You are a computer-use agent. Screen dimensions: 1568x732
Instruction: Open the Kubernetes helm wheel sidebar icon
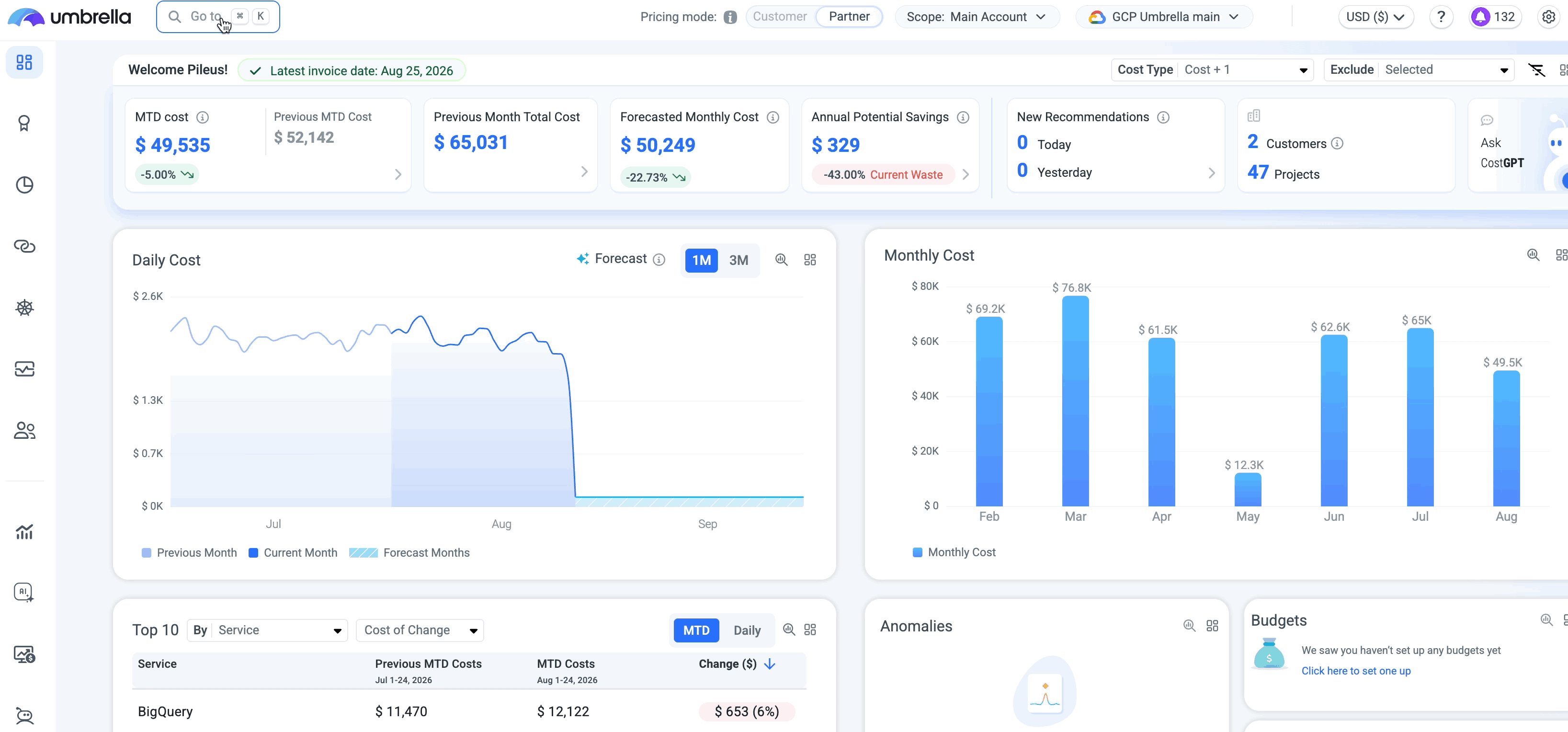pyautogui.click(x=24, y=308)
